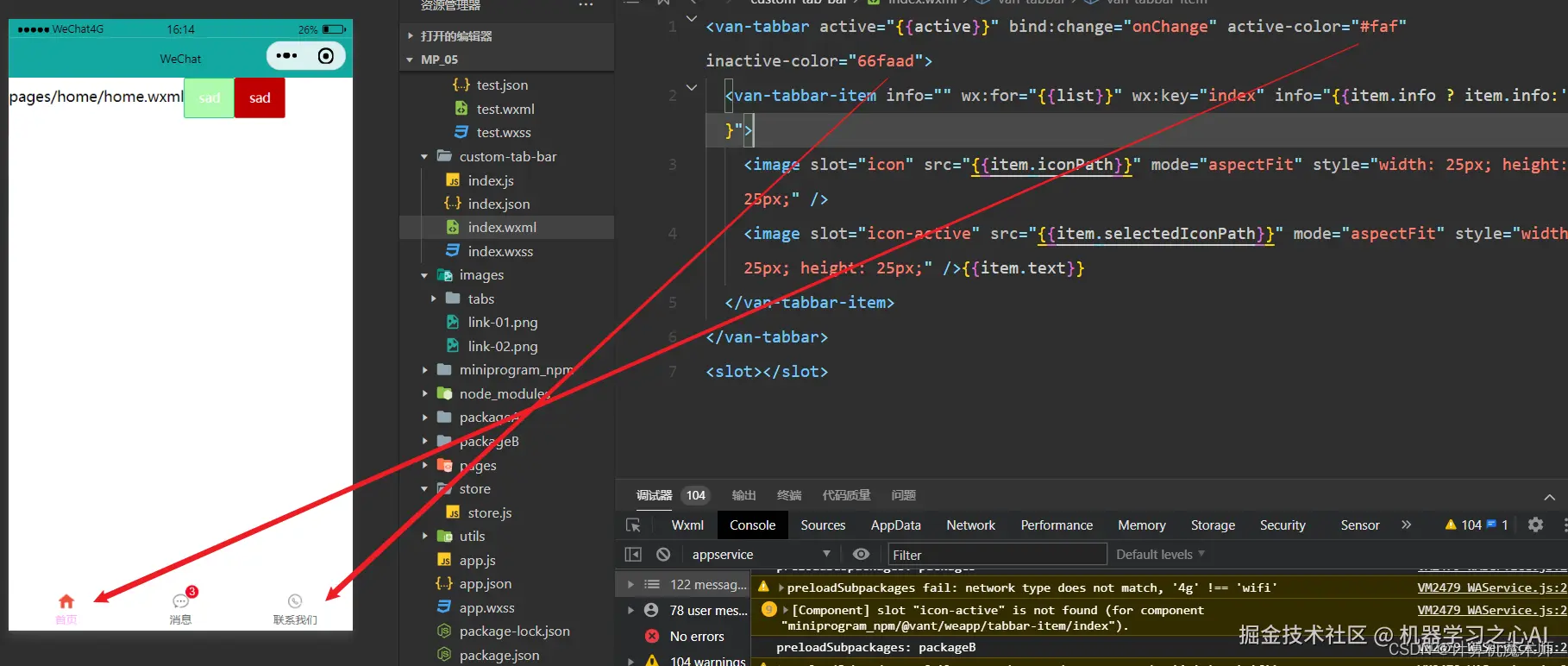Viewport: 1568px width, 666px height.
Task: Open package-lock.json file
Action: 514,631
